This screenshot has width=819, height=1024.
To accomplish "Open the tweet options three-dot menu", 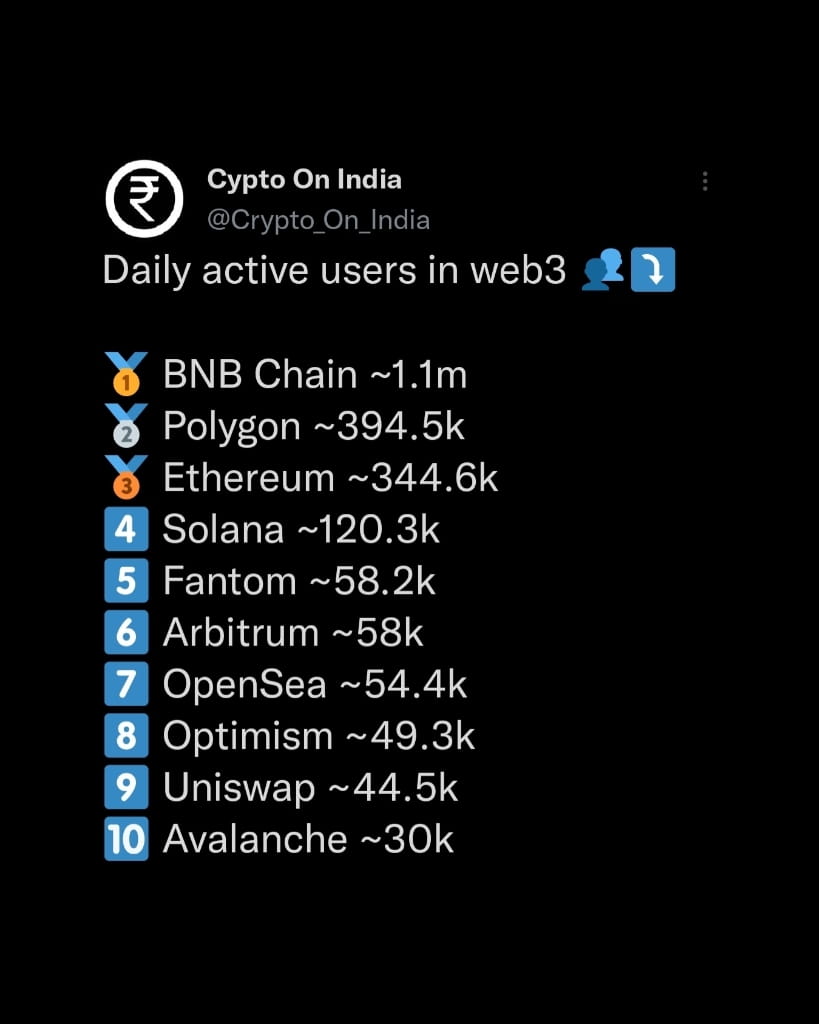I will click(705, 180).
